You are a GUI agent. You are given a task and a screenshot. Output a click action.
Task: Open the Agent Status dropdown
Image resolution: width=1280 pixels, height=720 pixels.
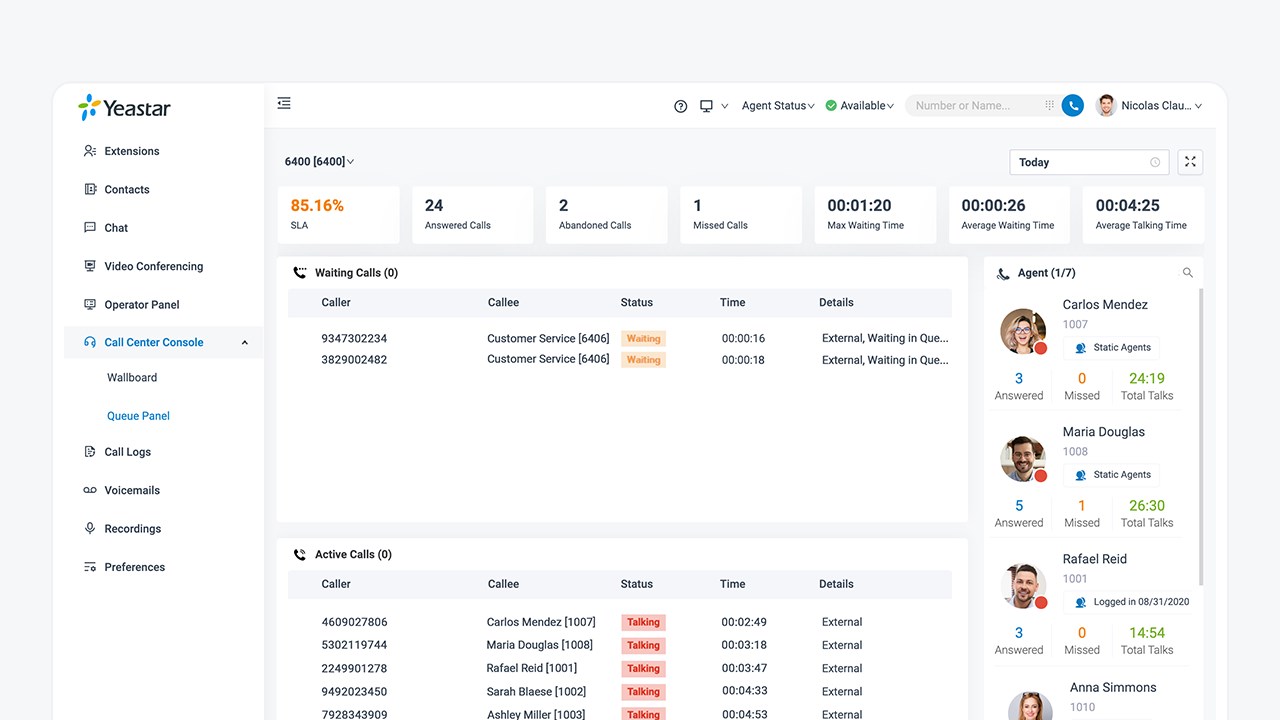click(778, 105)
